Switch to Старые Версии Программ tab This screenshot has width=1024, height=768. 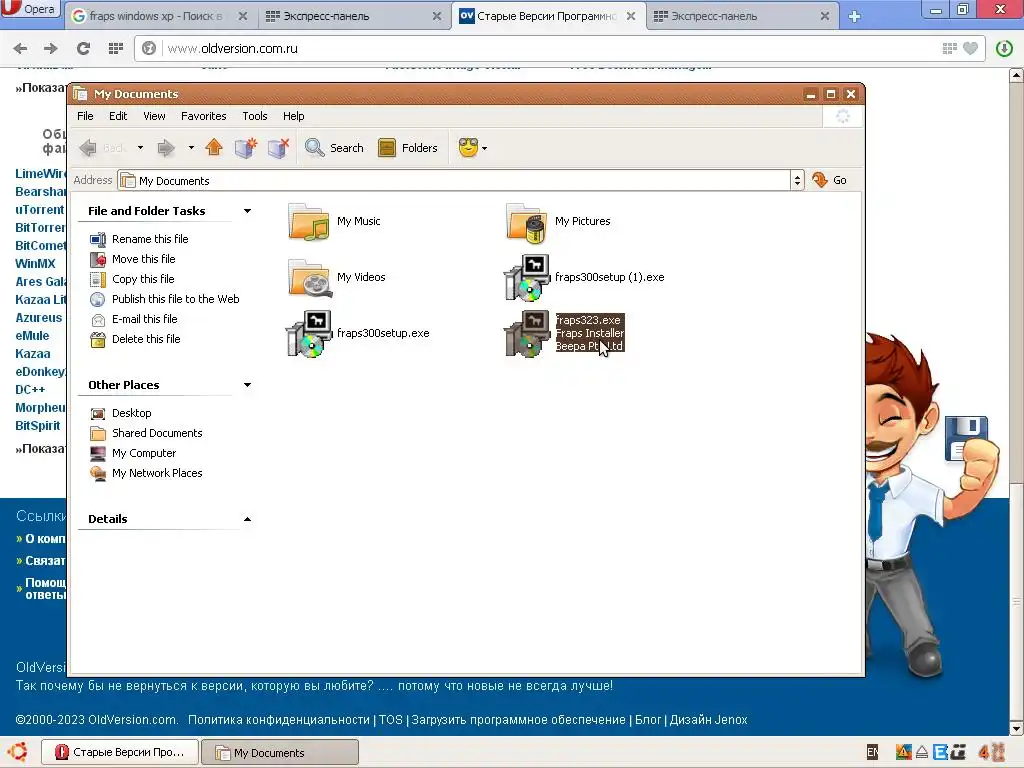(546, 16)
